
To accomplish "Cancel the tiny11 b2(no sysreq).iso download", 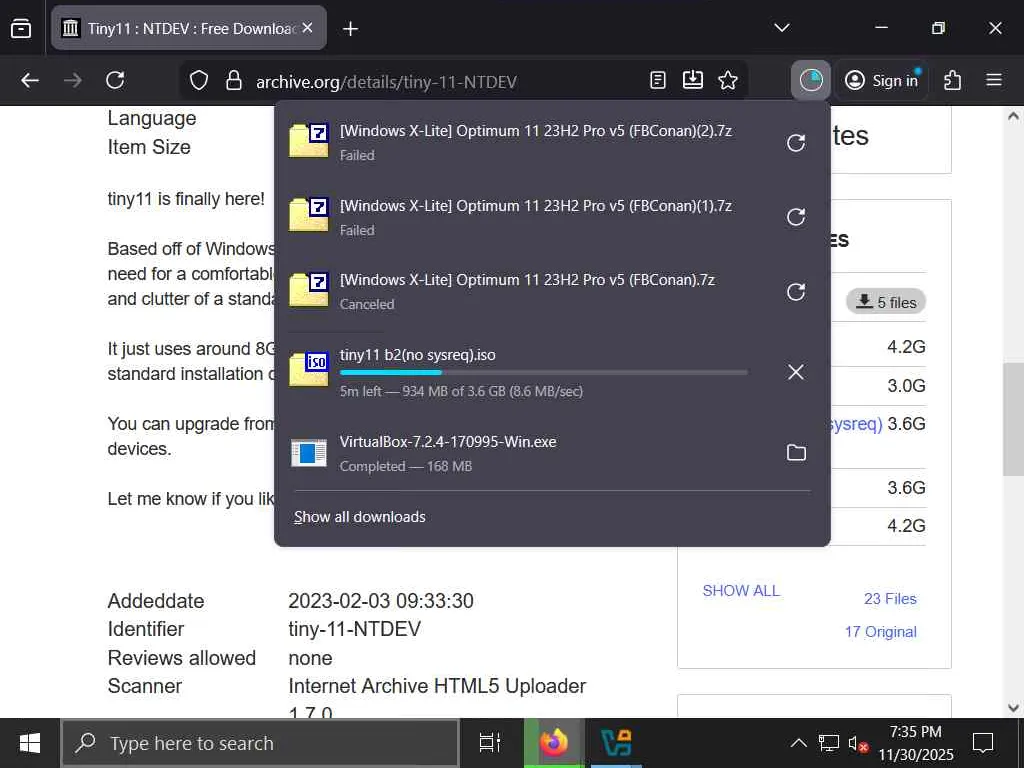I will pyautogui.click(x=795, y=372).
